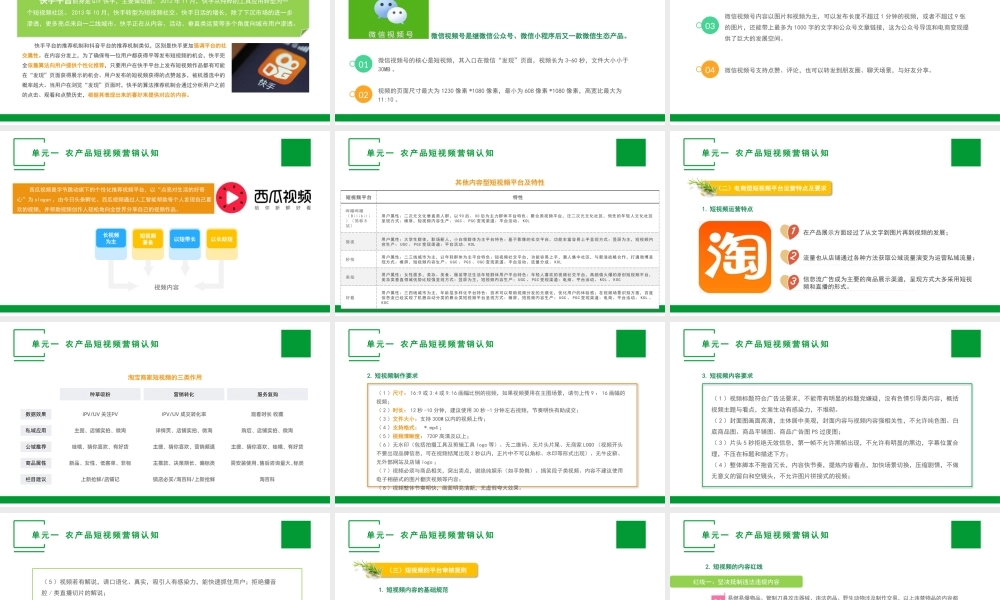The image size is (1000, 600).
Task: Select the yellow 以长助短 flowchart box
Action: pos(222,238)
